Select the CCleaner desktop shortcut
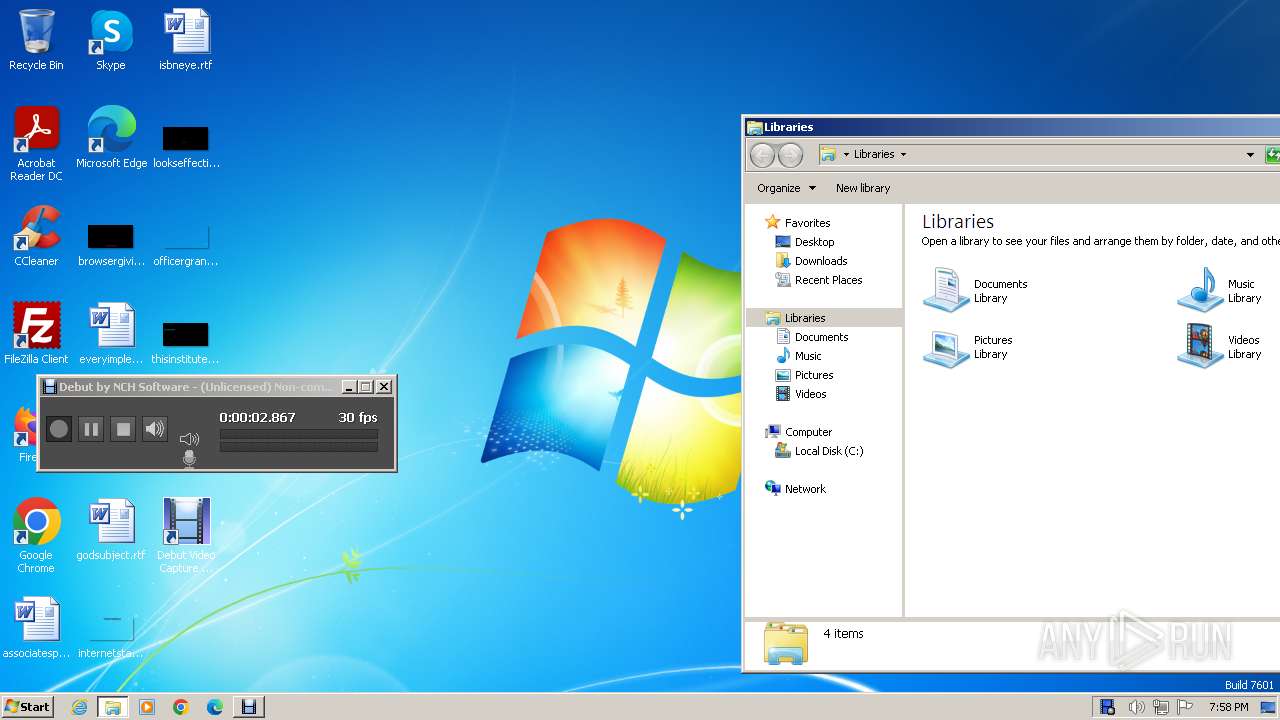Viewport: 1280px width, 720px height. (x=36, y=236)
